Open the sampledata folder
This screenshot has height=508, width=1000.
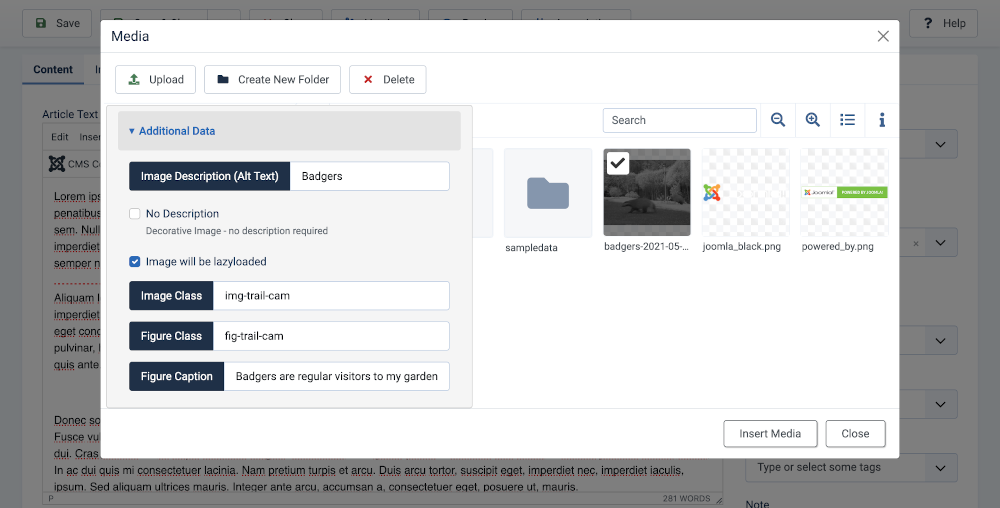click(547, 193)
